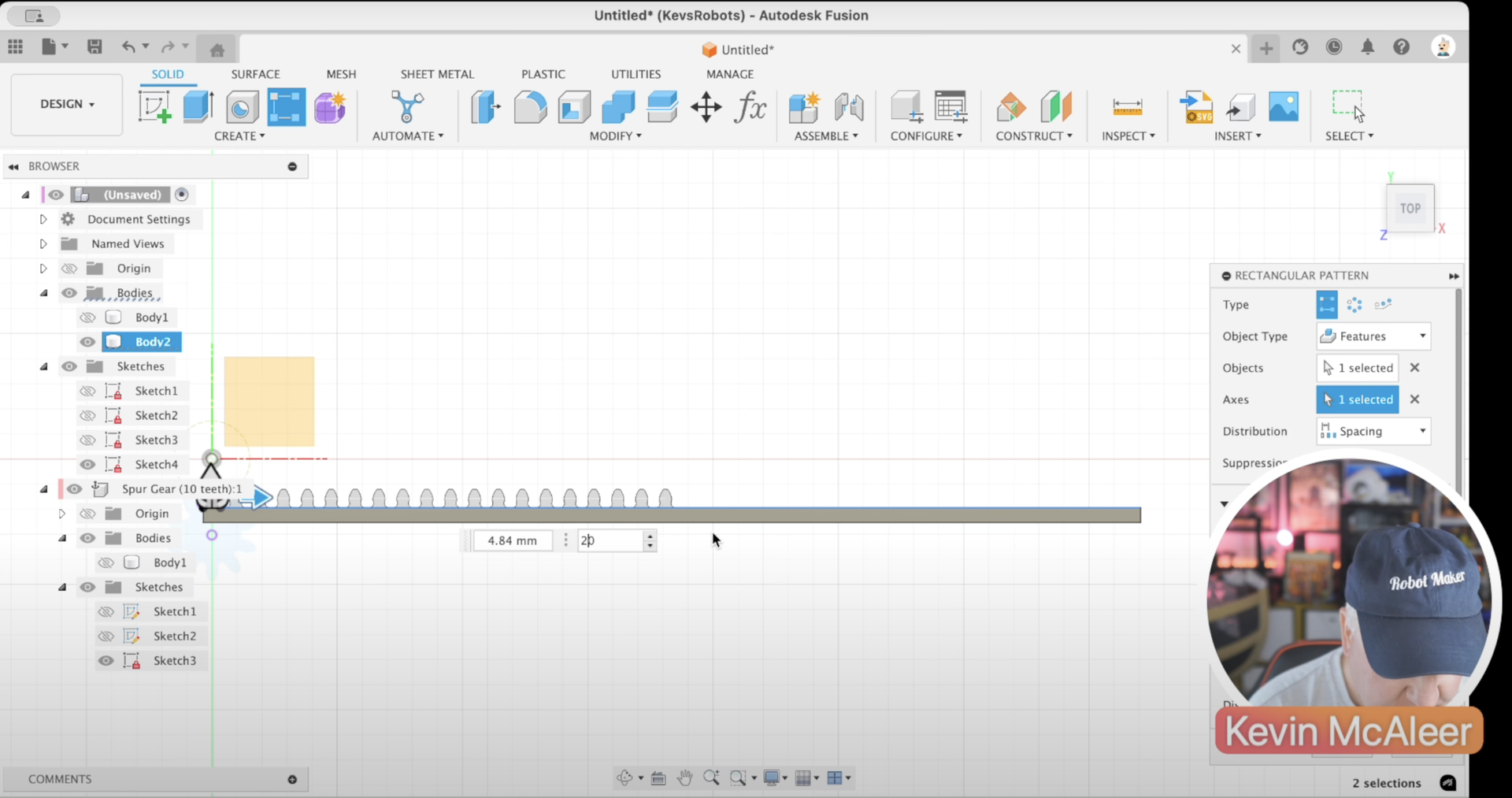
Task: Expand the Named Views node
Action: tap(43, 243)
